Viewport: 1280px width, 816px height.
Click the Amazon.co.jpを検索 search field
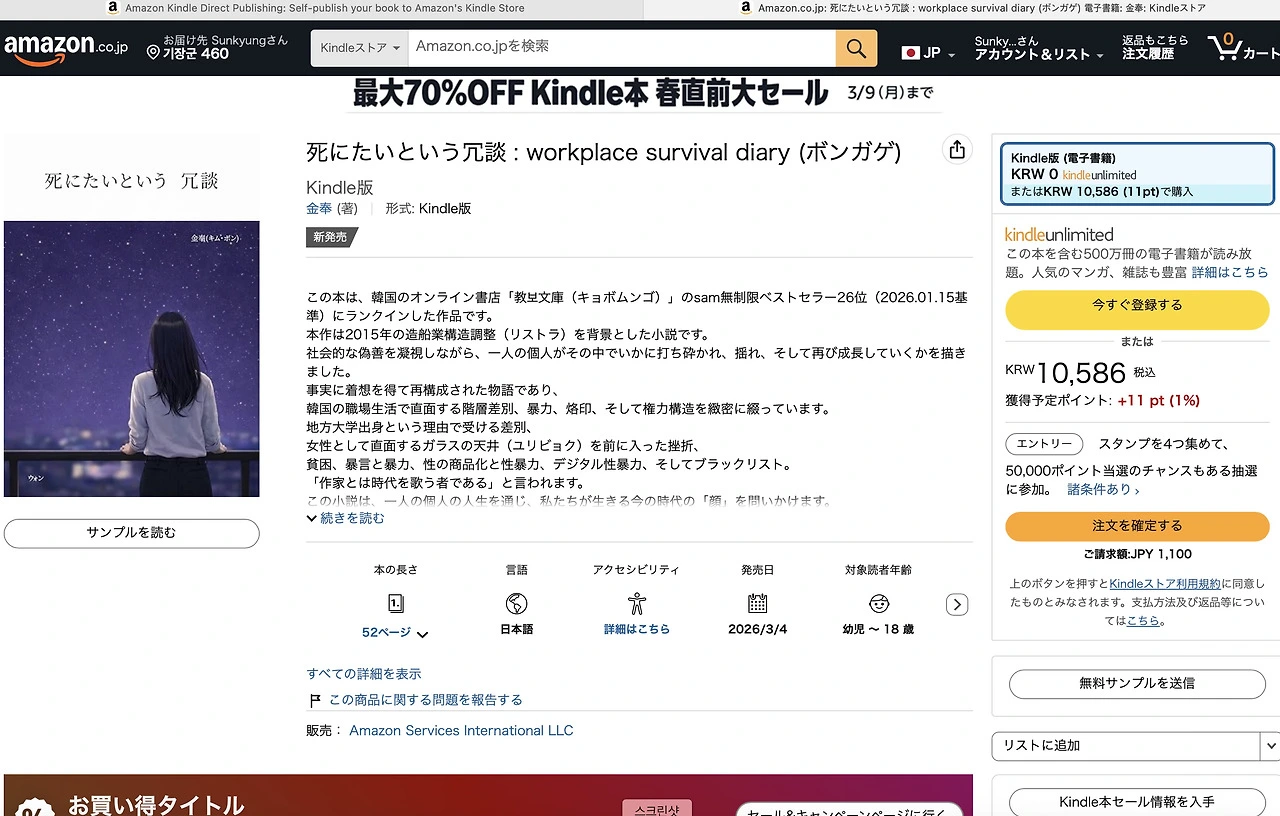(x=622, y=48)
